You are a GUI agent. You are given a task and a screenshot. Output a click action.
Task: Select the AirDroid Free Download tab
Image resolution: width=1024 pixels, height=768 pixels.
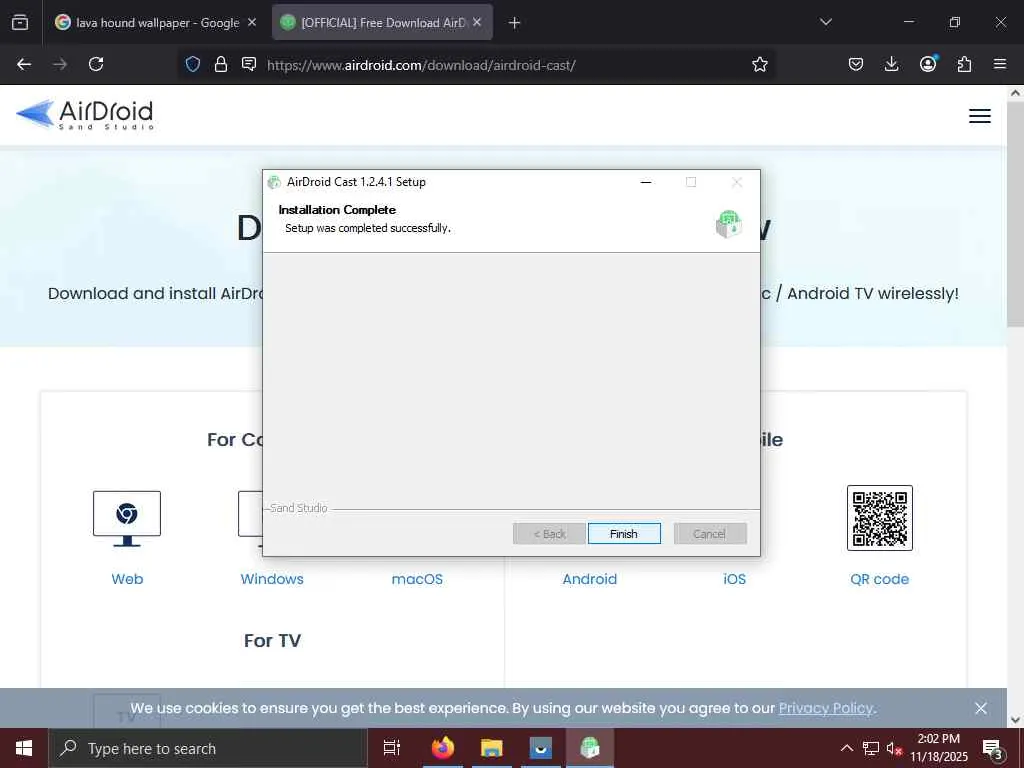pyautogui.click(x=383, y=22)
